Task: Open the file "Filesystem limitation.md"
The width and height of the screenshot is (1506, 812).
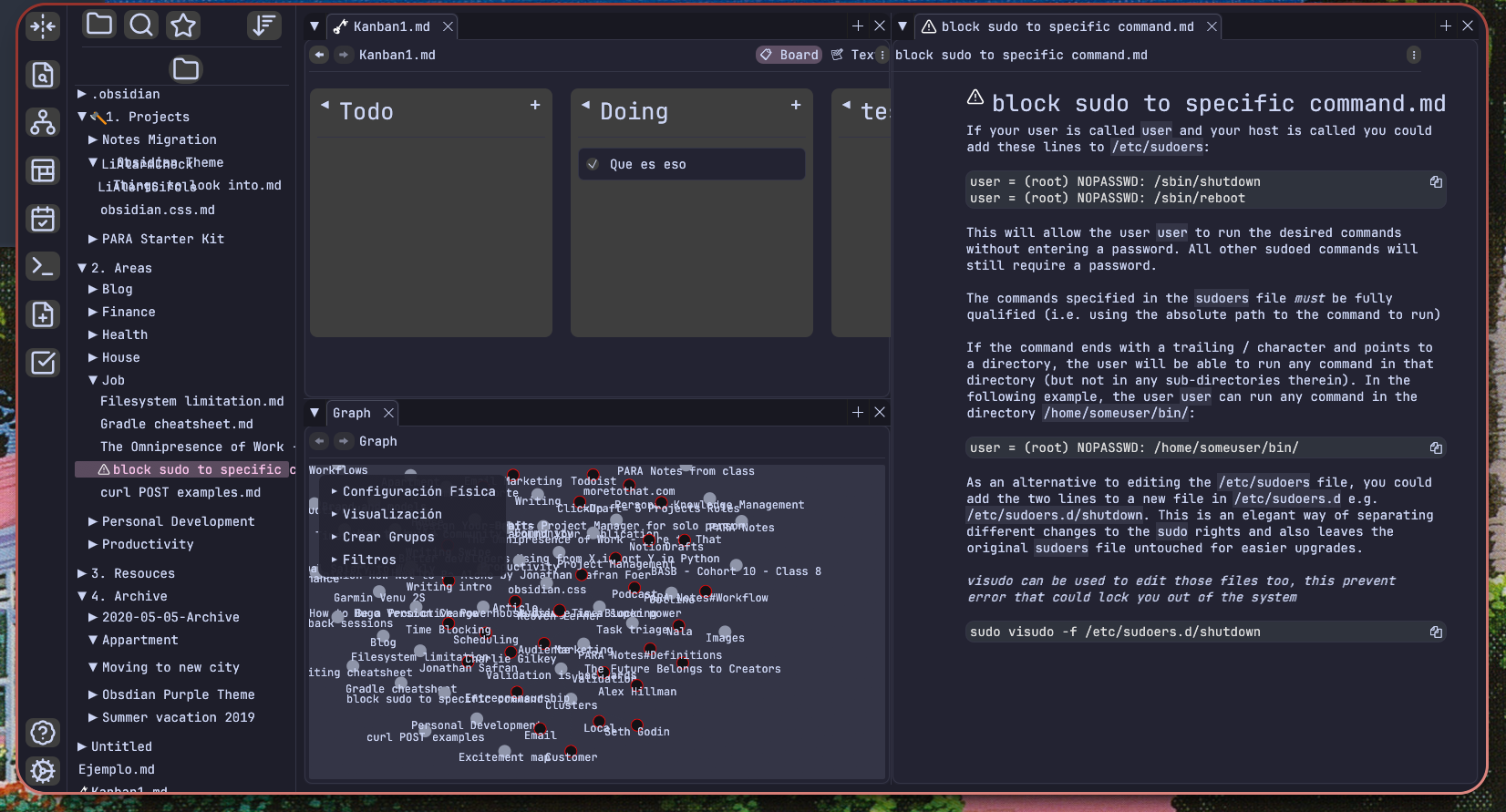Action: (192, 401)
